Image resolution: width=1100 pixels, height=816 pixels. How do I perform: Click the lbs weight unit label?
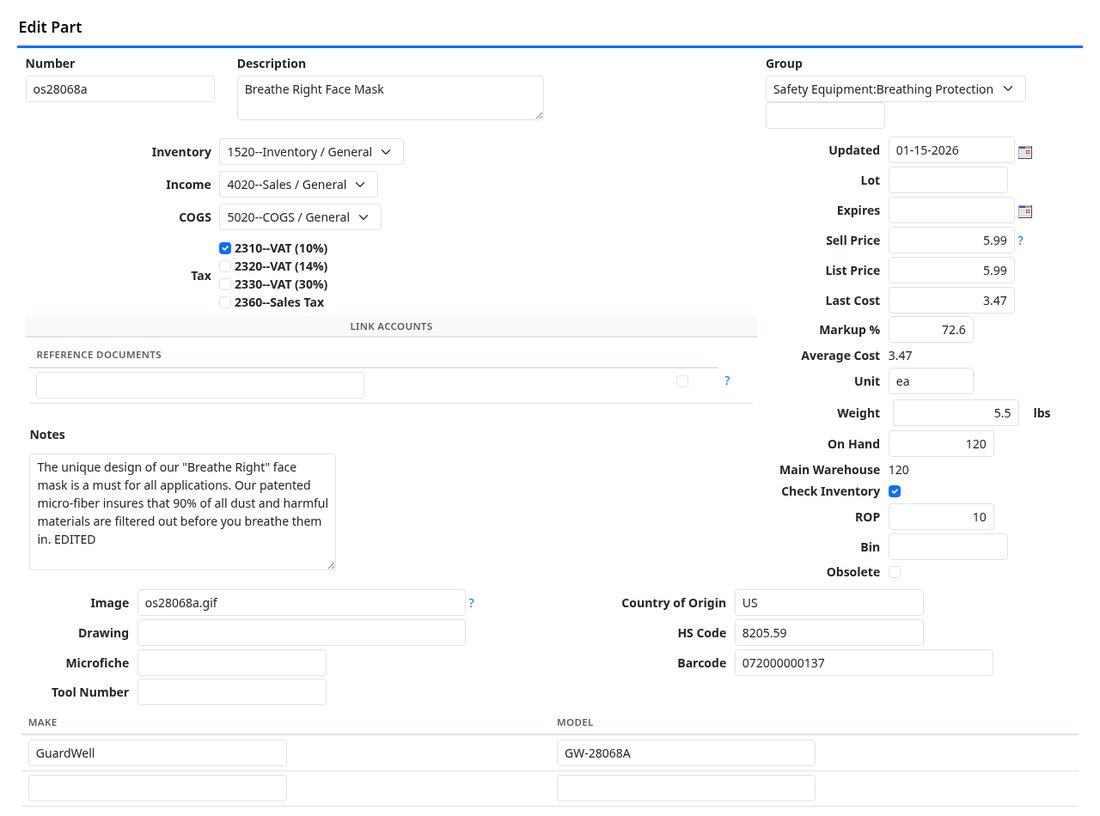(x=1041, y=413)
